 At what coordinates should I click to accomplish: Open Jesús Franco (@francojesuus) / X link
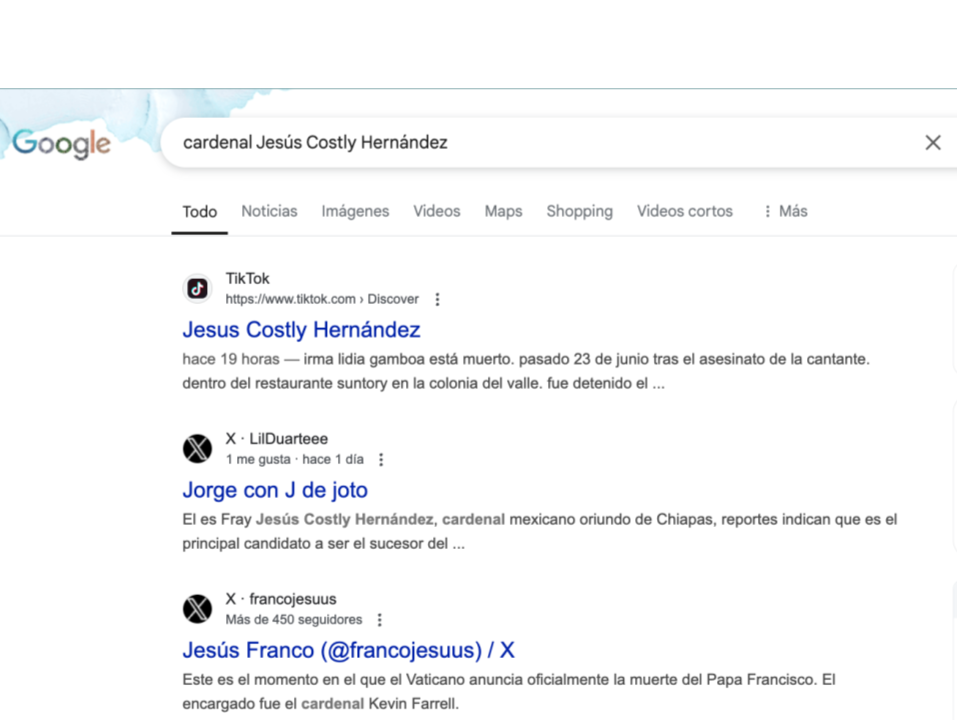click(348, 650)
